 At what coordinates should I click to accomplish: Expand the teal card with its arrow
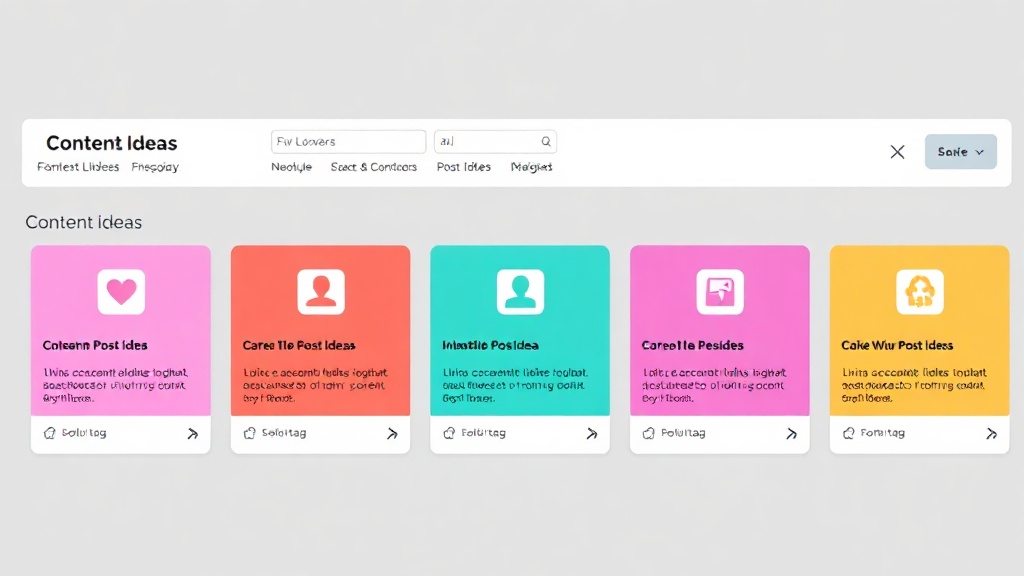click(592, 433)
